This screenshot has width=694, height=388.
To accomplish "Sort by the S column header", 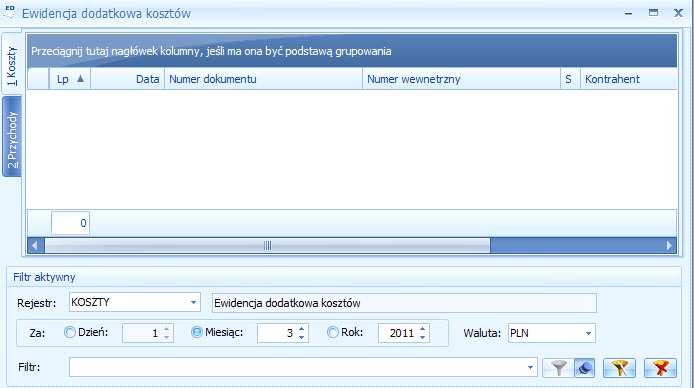I will tap(570, 79).
